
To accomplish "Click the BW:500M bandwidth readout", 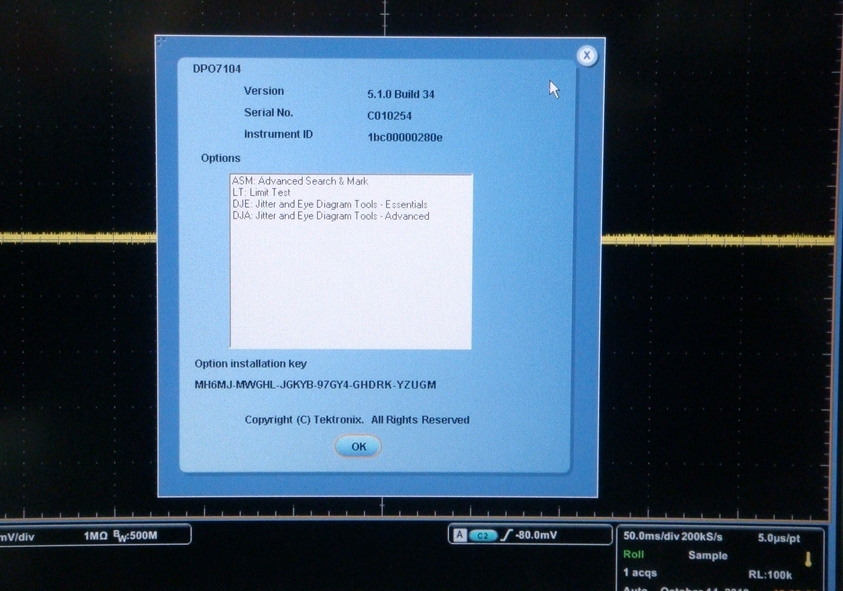I will (x=135, y=536).
